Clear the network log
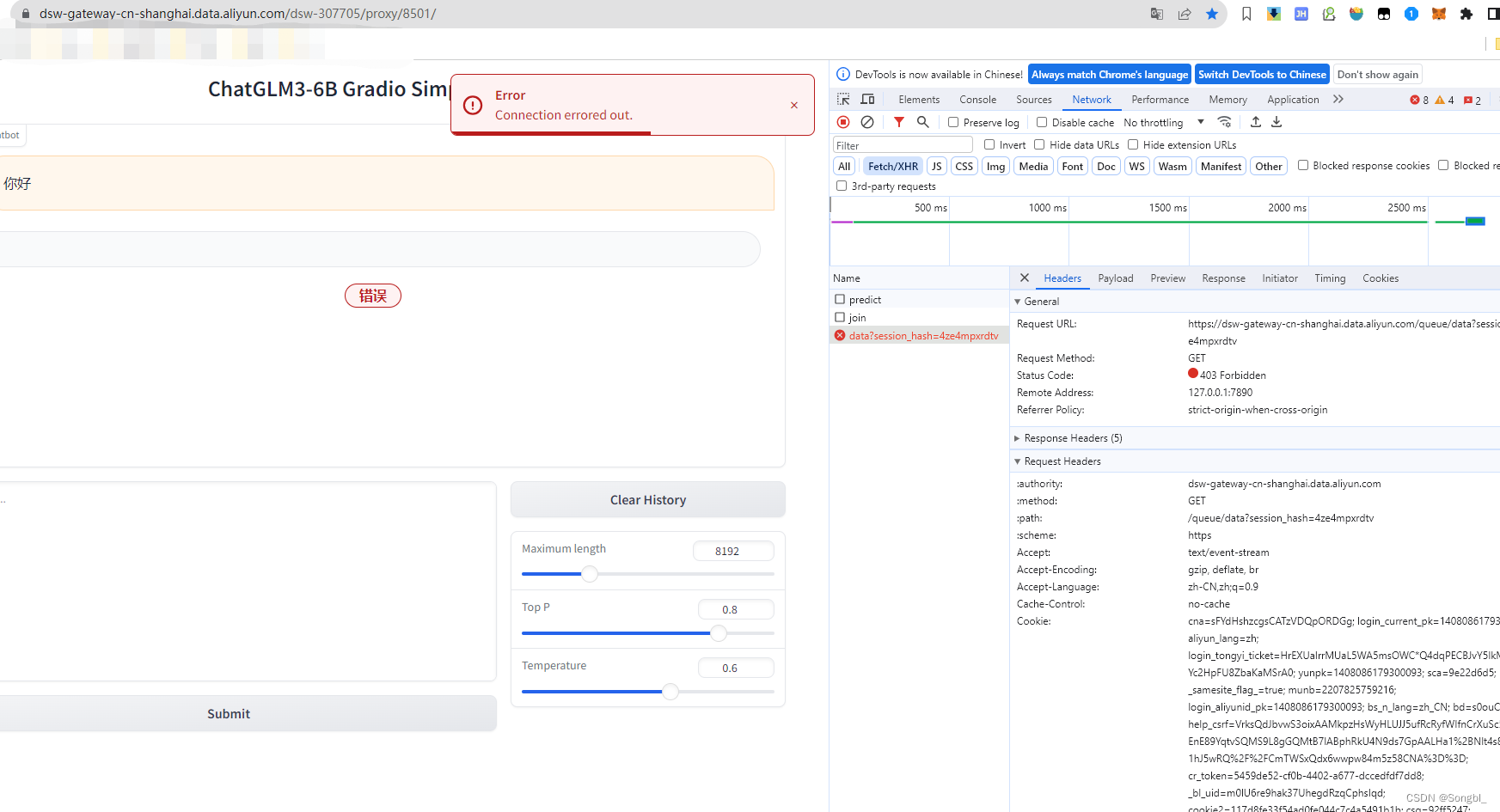Screen dimensions: 1500x812 pyautogui.click(x=867, y=122)
